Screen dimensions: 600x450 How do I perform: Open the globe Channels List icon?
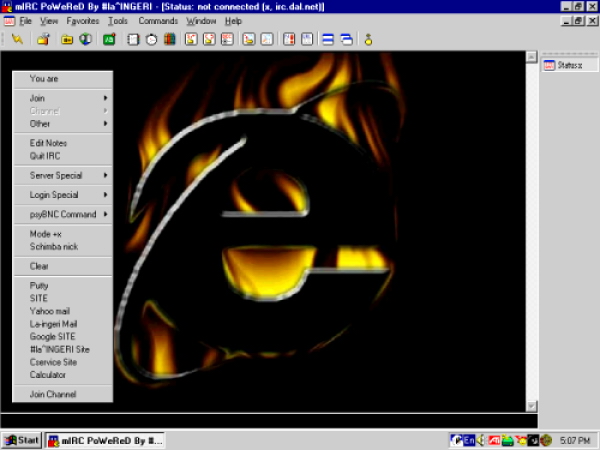click(x=85, y=39)
